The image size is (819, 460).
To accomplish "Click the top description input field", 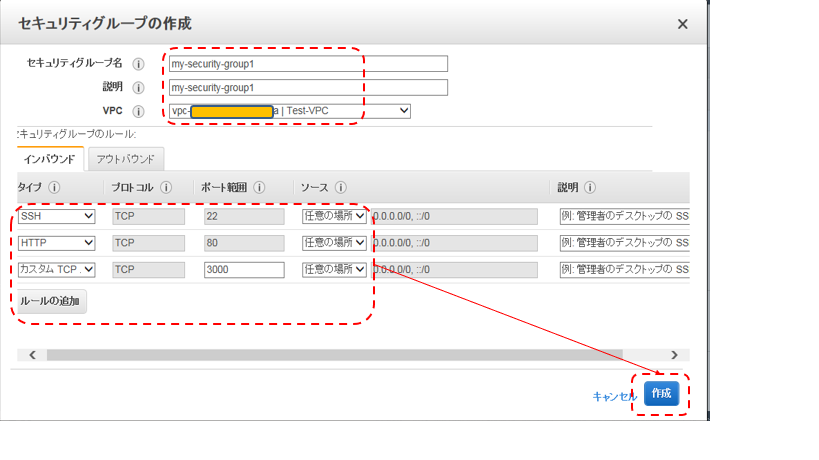I will 308,87.
